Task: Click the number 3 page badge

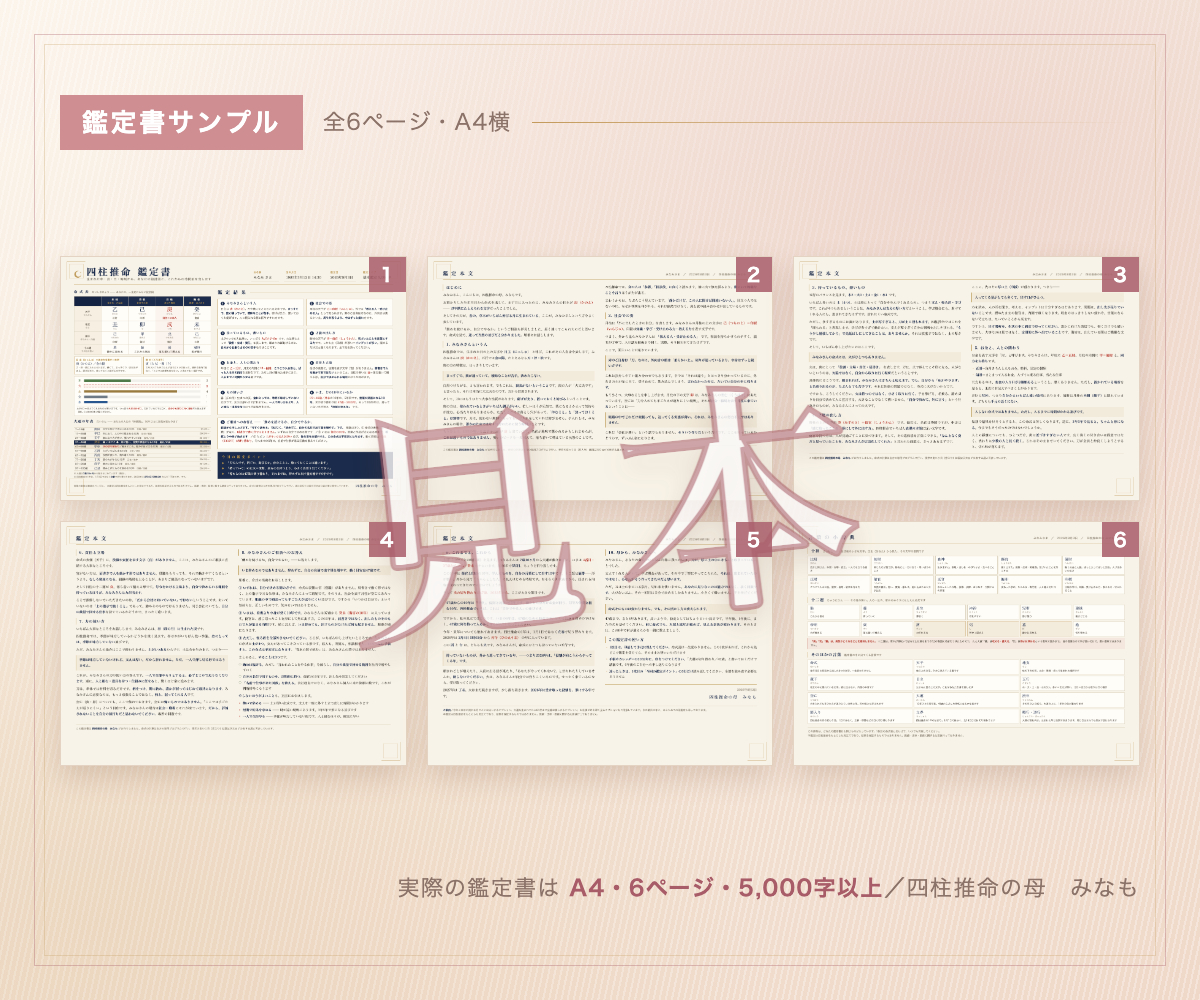Action: click(x=1120, y=275)
